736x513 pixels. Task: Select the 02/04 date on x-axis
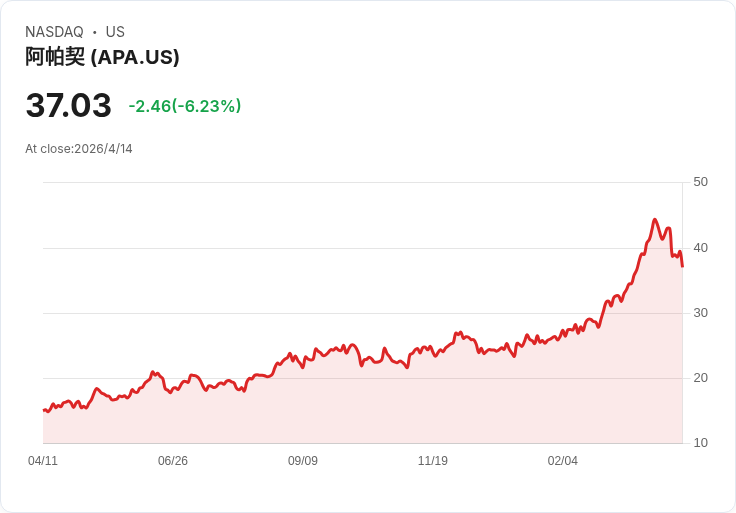point(563,461)
